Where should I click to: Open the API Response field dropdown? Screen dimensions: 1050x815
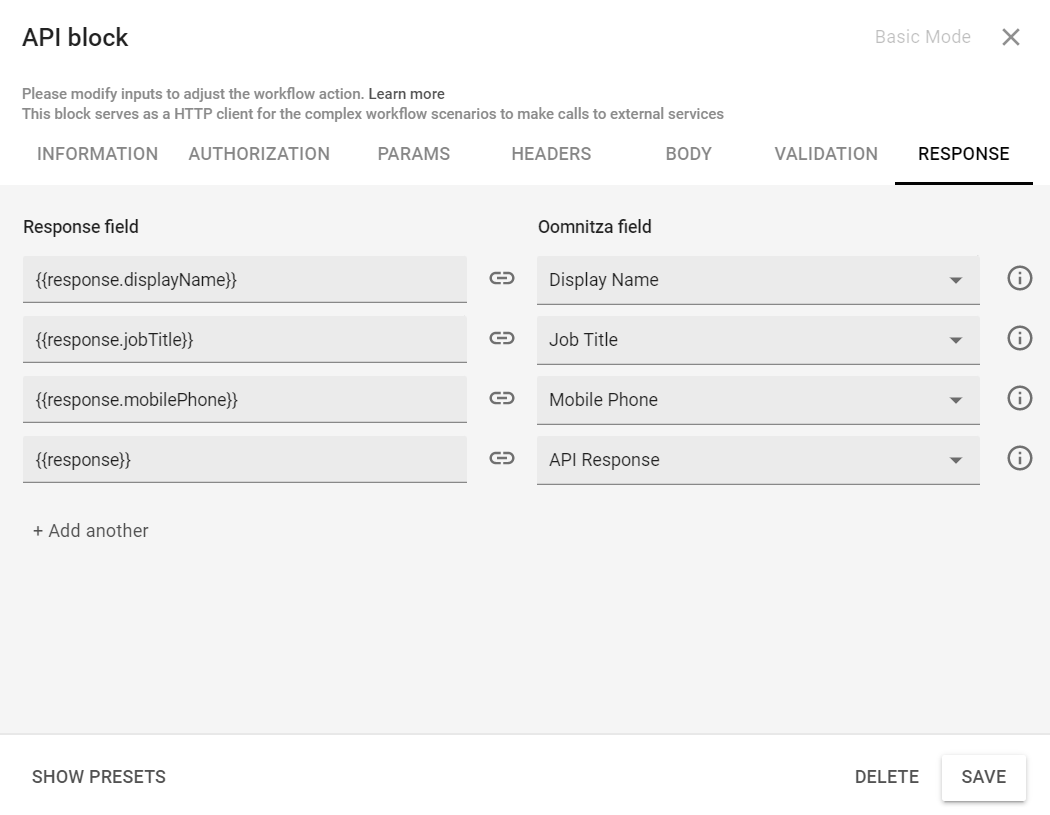[957, 460]
